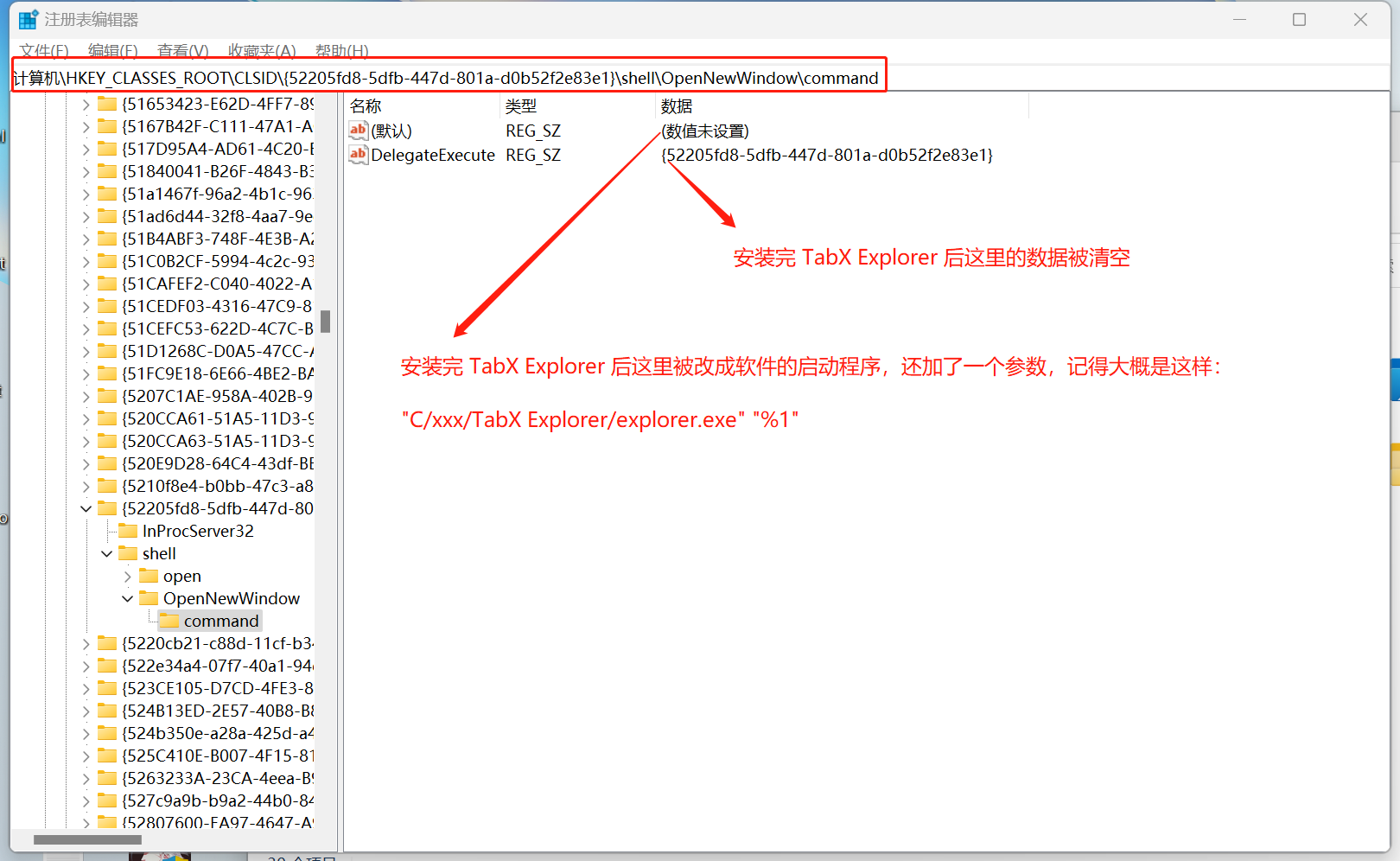Select the {5207C1AE-958A-402B folder icon

107,396
